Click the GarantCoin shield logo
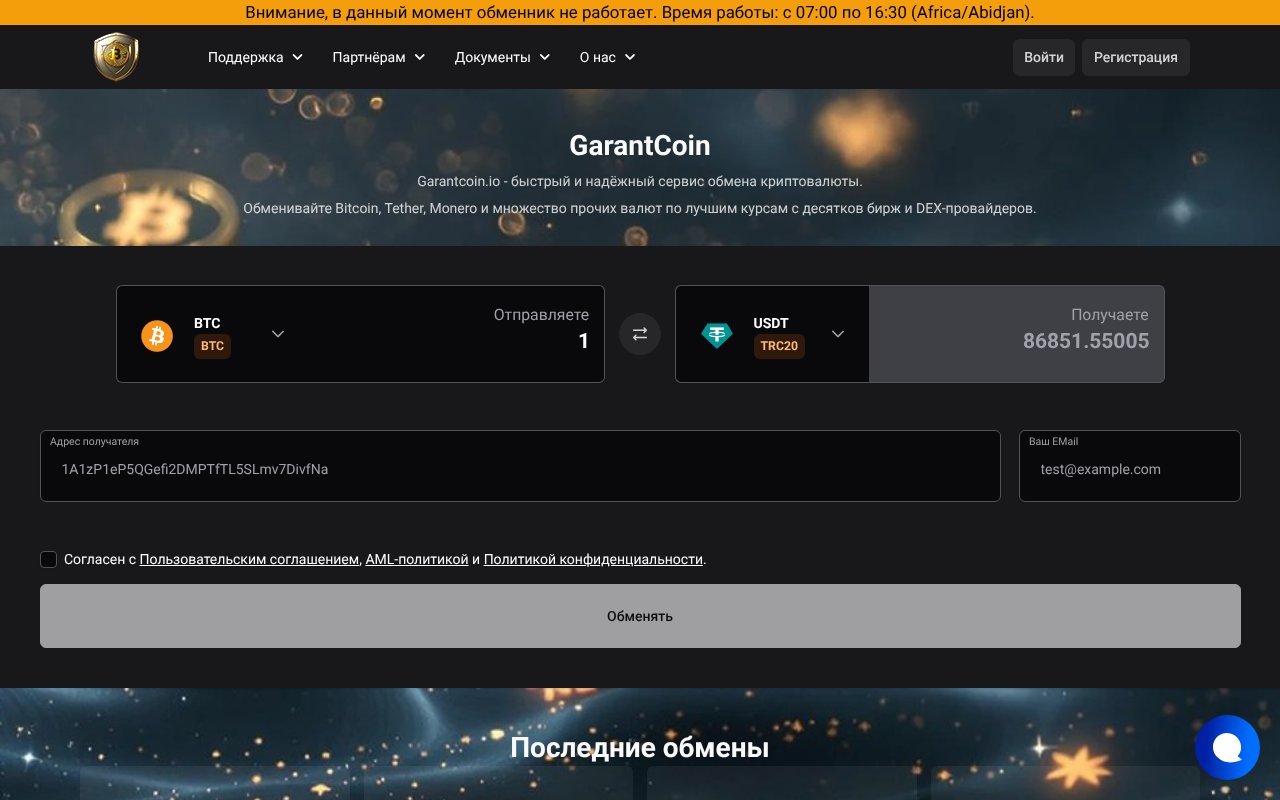Image resolution: width=1280 pixels, height=800 pixels. 115,56
